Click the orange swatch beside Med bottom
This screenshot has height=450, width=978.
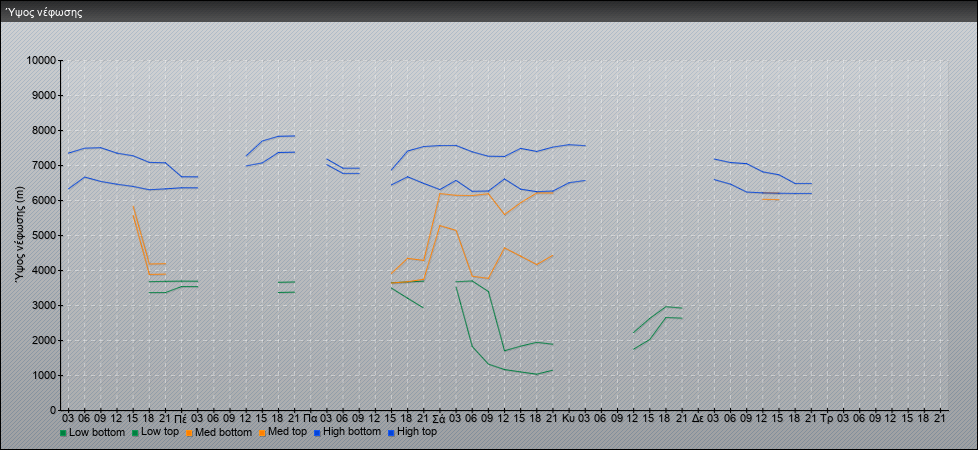tap(189, 432)
